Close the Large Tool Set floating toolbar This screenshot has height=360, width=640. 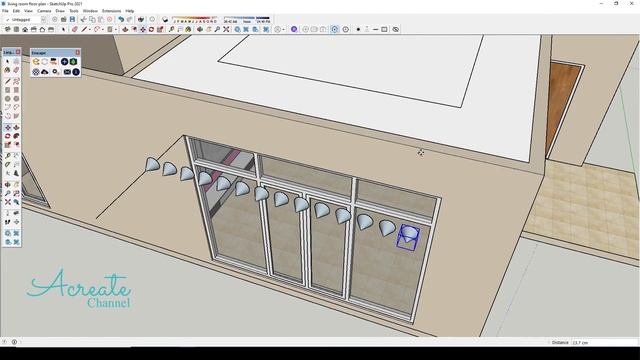[x=18, y=52]
